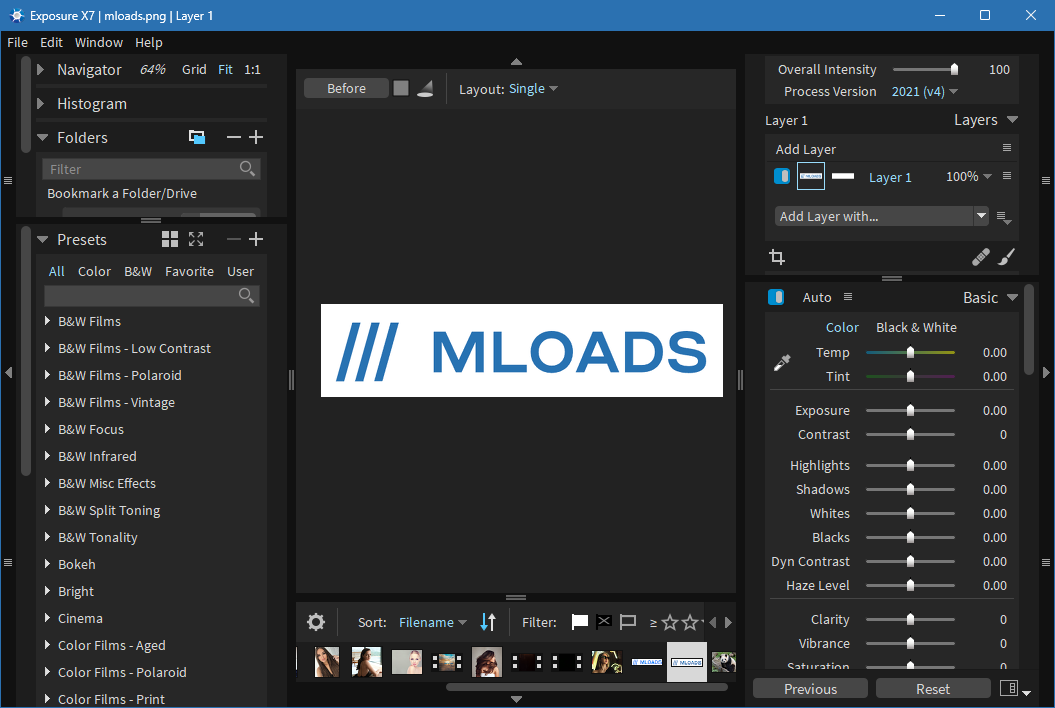The width and height of the screenshot is (1055, 708).
Task: Open the Layer 1 options menu icon
Action: pyautogui.click(x=1007, y=176)
